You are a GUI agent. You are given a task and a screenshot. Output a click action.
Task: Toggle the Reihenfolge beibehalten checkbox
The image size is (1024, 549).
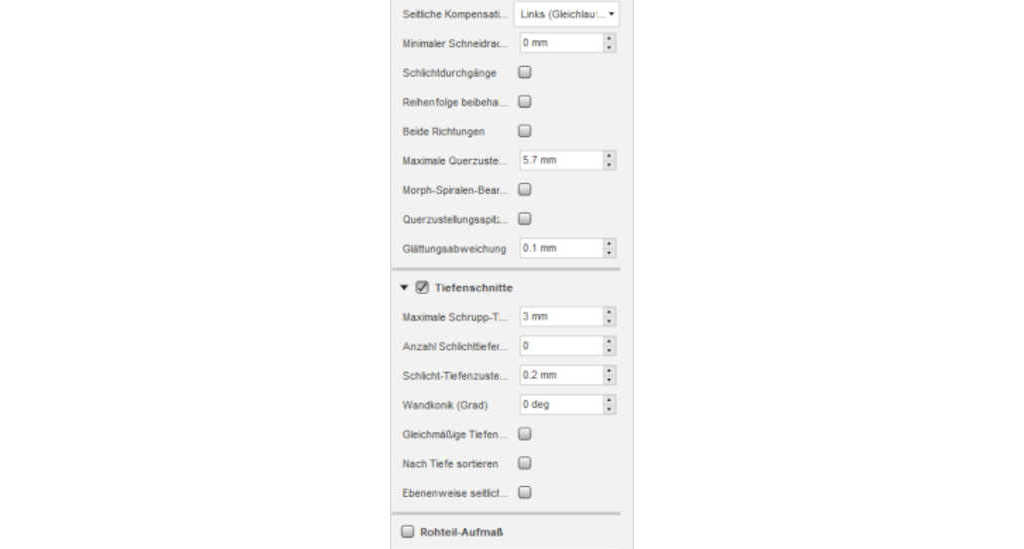pos(525,101)
